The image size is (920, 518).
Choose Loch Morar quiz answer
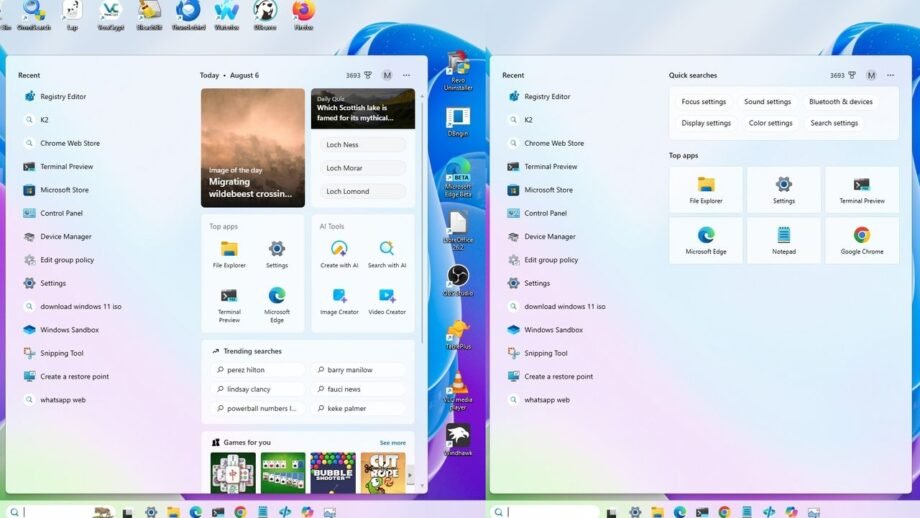(363, 168)
